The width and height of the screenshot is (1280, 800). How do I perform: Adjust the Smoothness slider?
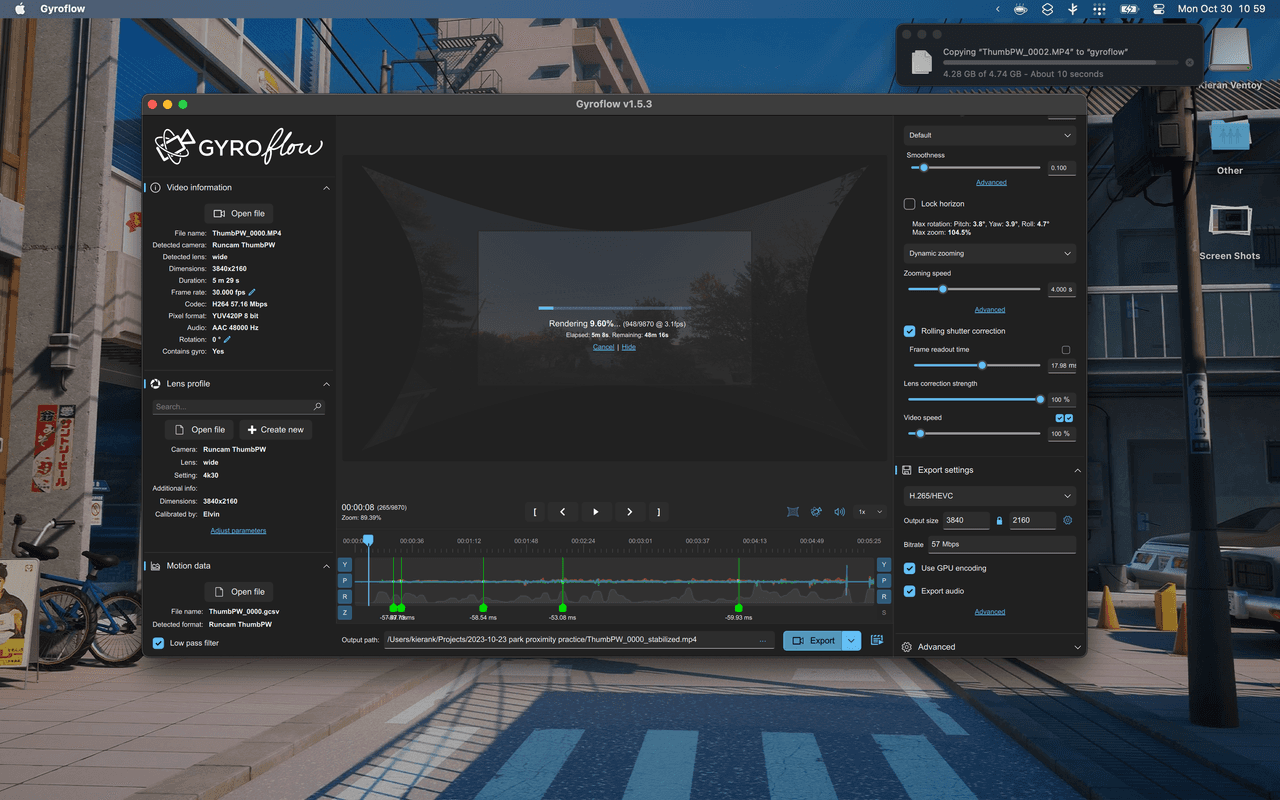(x=924, y=168)
